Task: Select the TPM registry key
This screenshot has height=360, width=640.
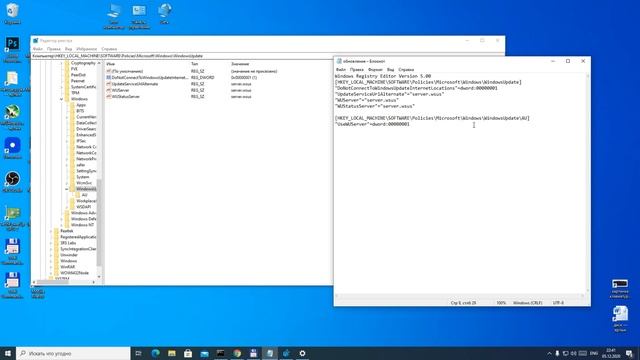Action: (75, 93)
